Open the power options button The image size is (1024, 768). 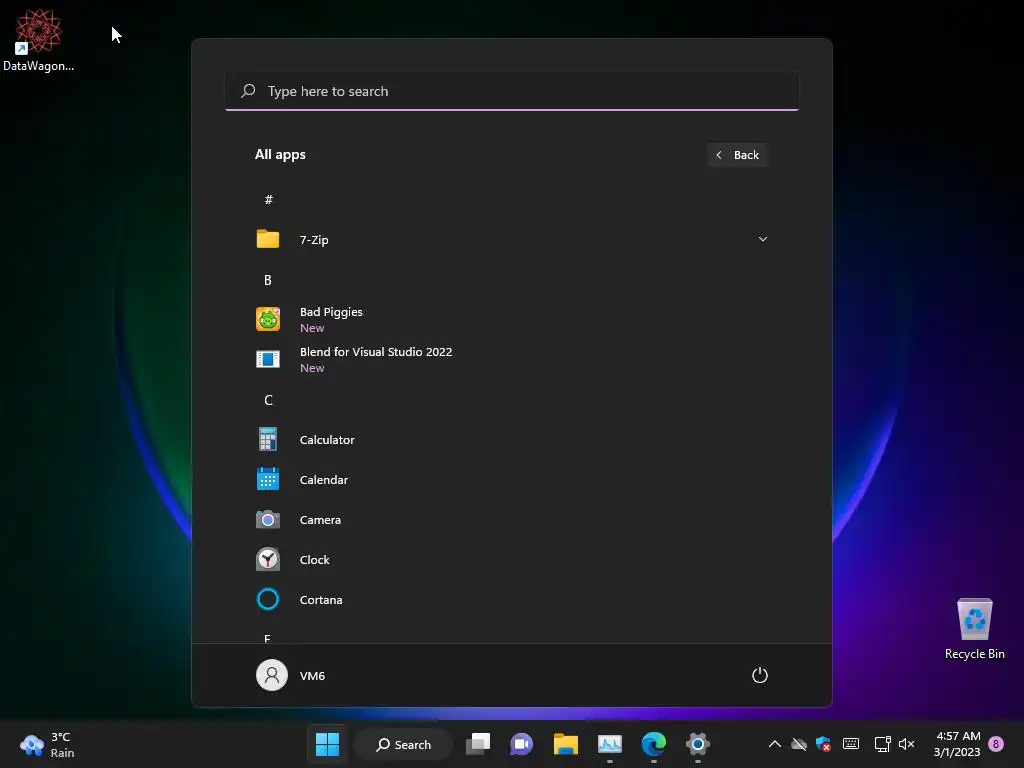click(x=760, y=675)
